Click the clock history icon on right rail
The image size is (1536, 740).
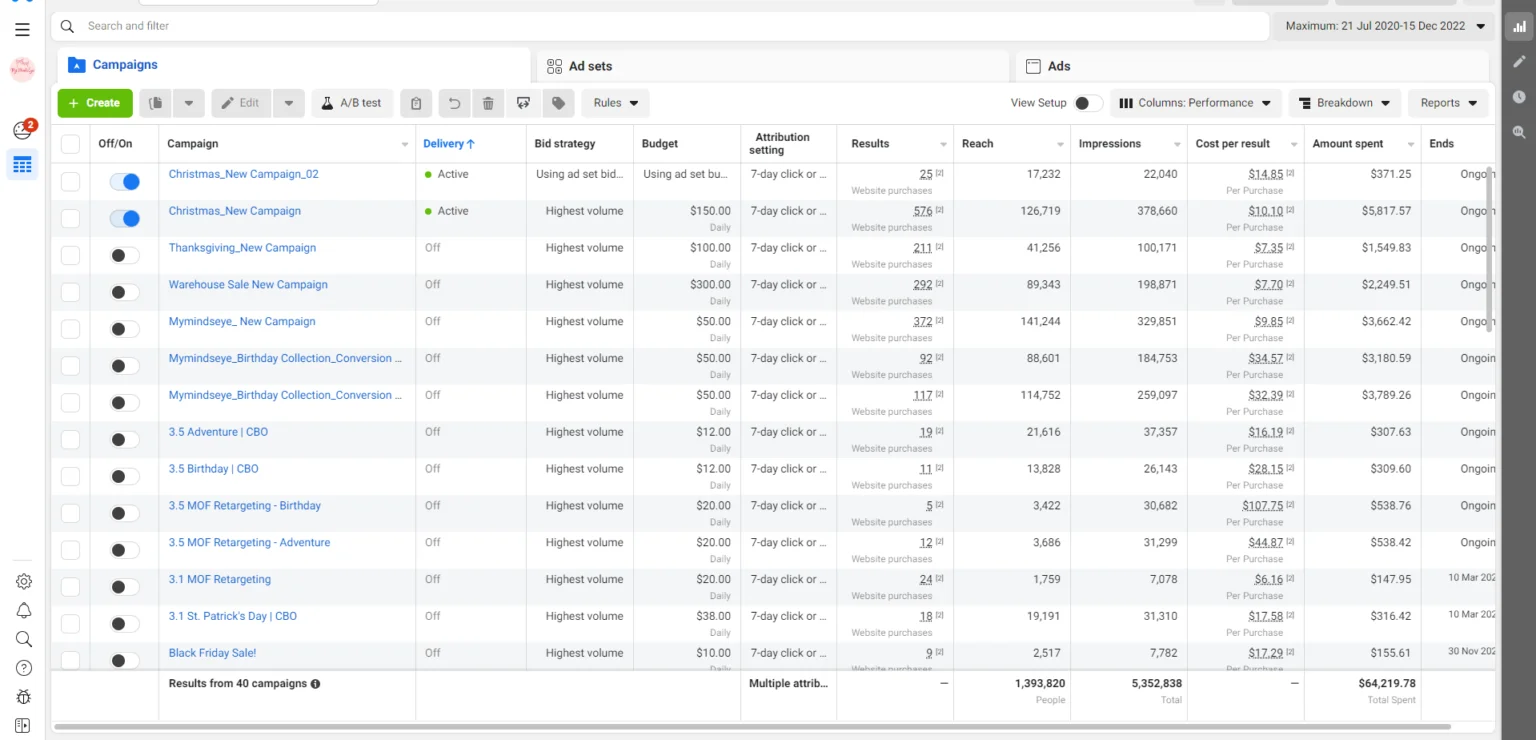point(1519,97)
